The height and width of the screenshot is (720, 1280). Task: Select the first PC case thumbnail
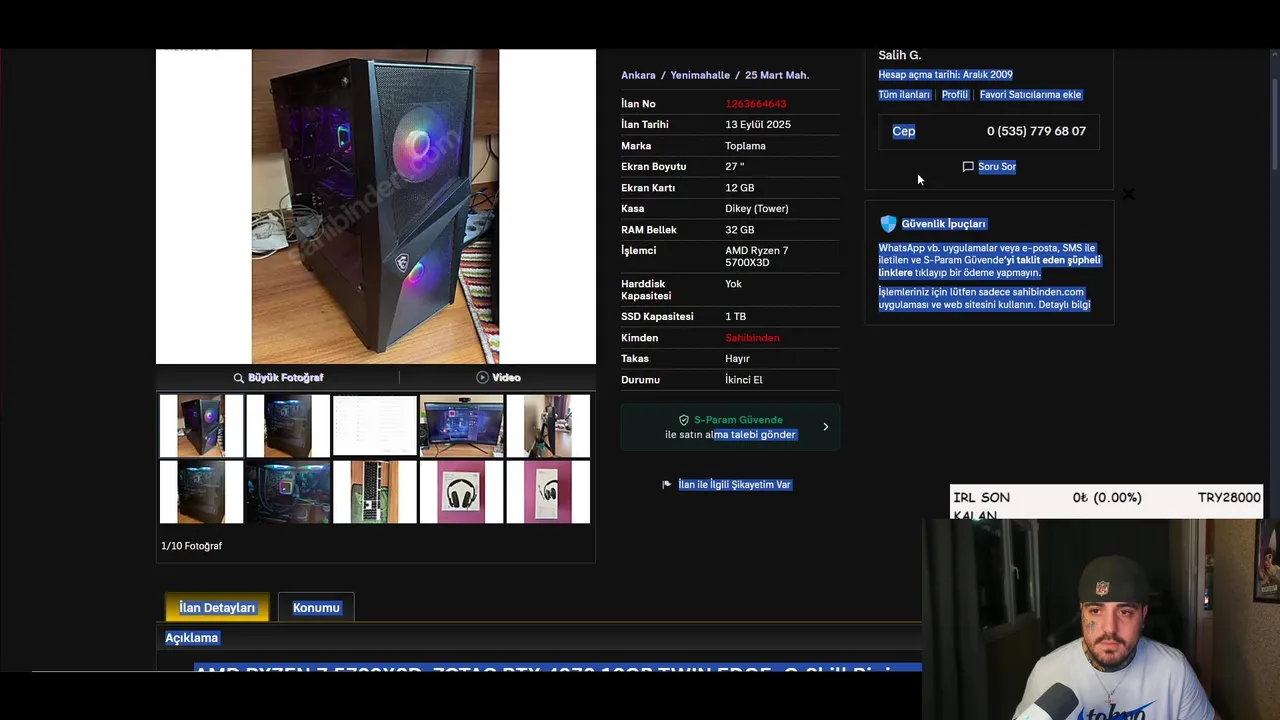click(201, 426)
